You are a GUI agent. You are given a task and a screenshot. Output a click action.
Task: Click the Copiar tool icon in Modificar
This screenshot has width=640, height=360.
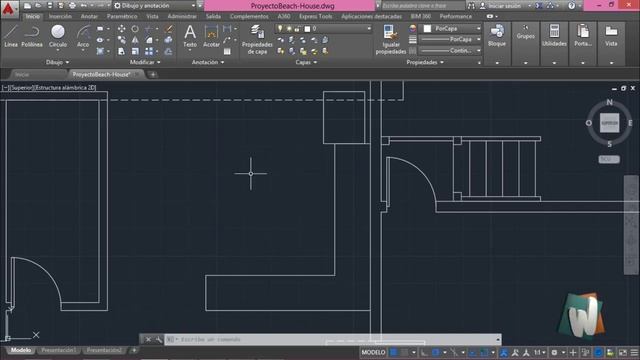[121, 40]
